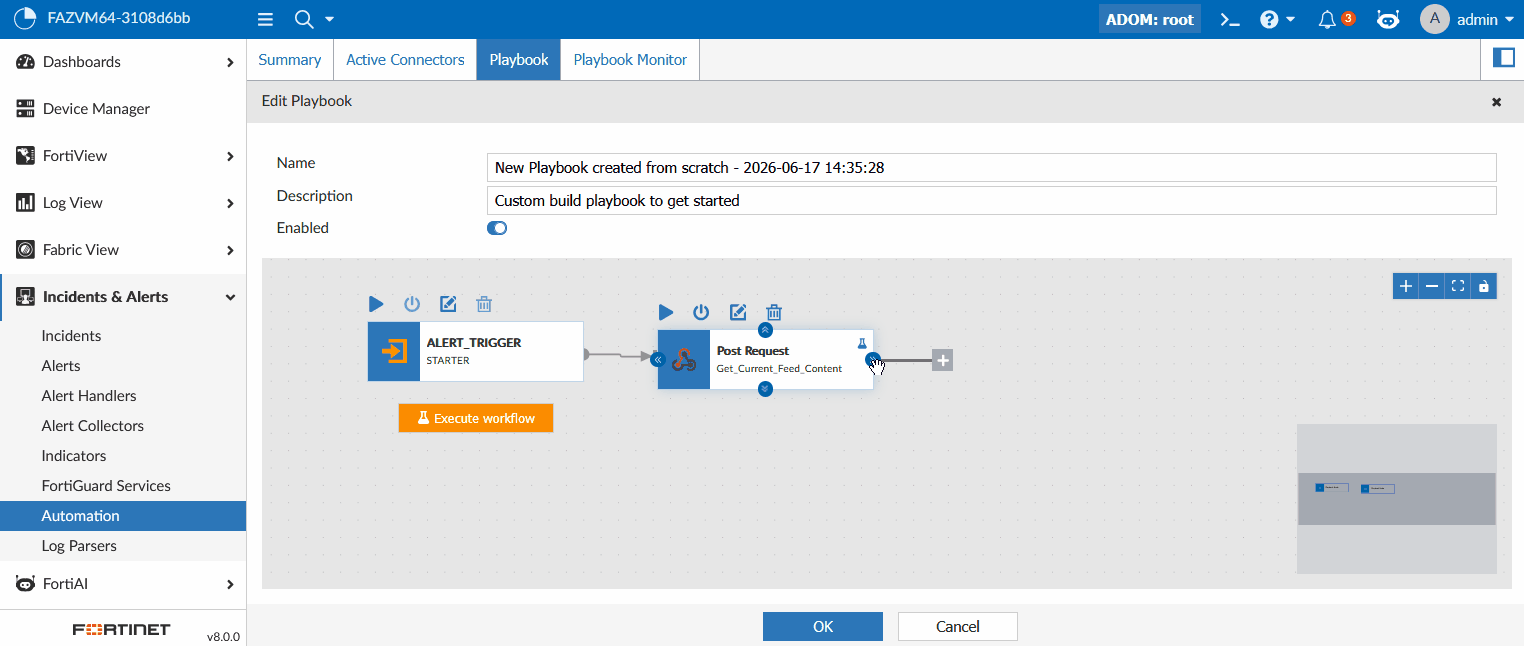Open the help menu dropdown
1524x646 pixels.
pyautogui.click(x=1277, y=19)
